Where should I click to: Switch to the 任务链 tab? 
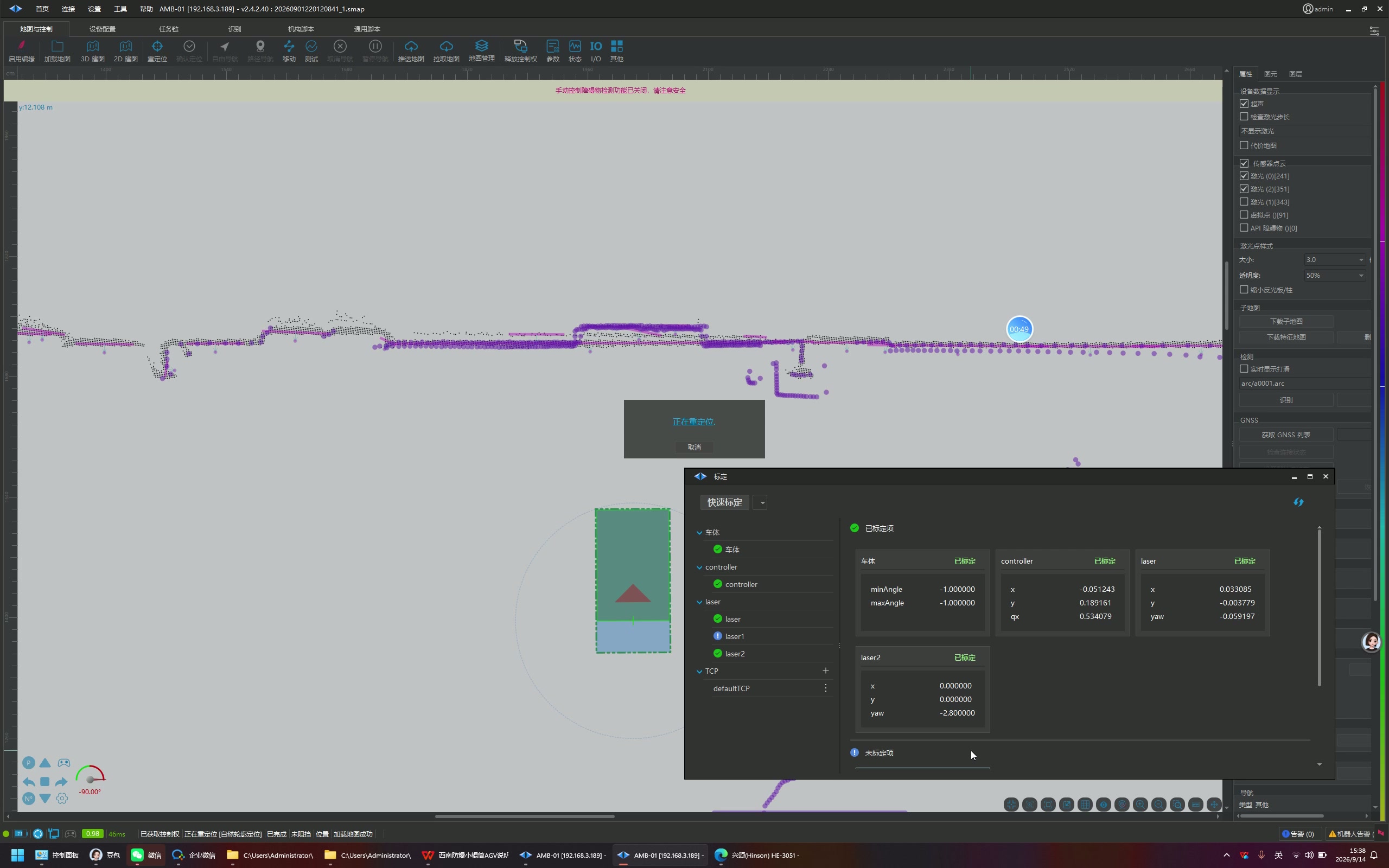click(169, 29)
